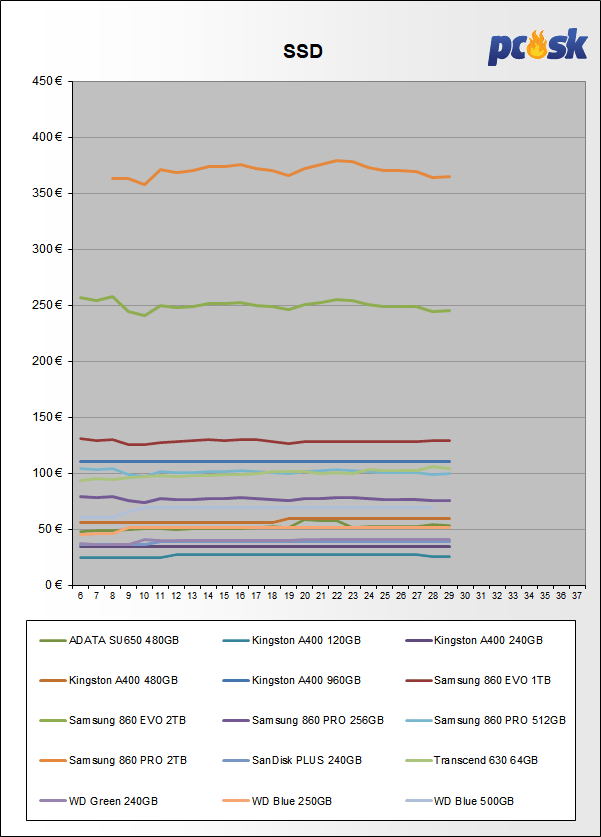Click the 100 € axis label

click(x=47, y=473)
